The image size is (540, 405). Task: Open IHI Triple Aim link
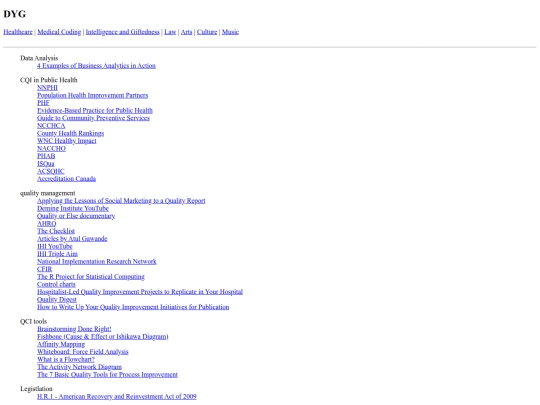point(58,254)
